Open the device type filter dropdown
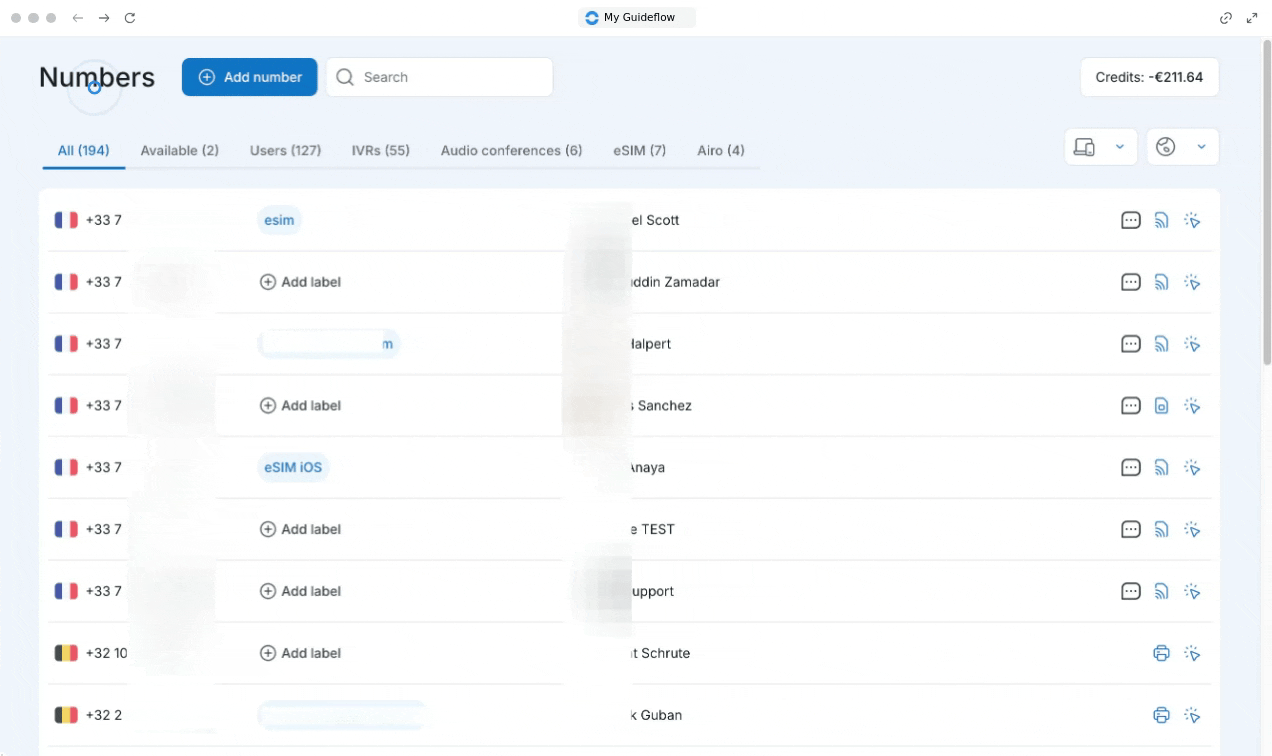 pos(1101,147)
